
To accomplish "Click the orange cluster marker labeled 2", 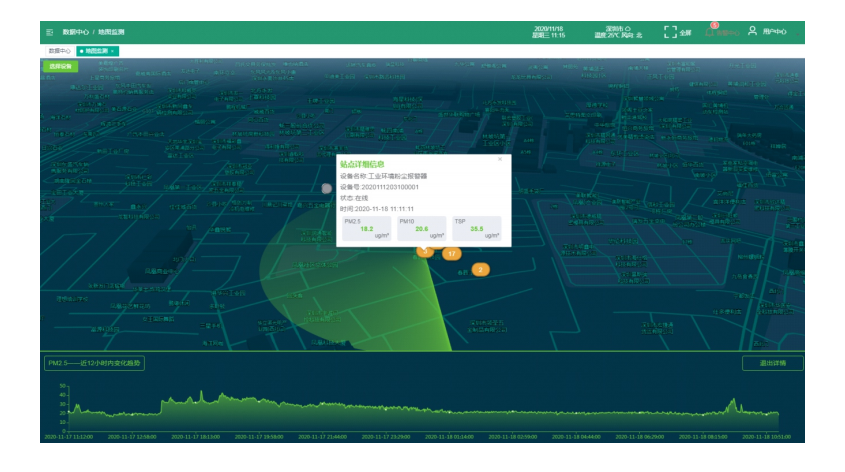I will click(480, 269).
